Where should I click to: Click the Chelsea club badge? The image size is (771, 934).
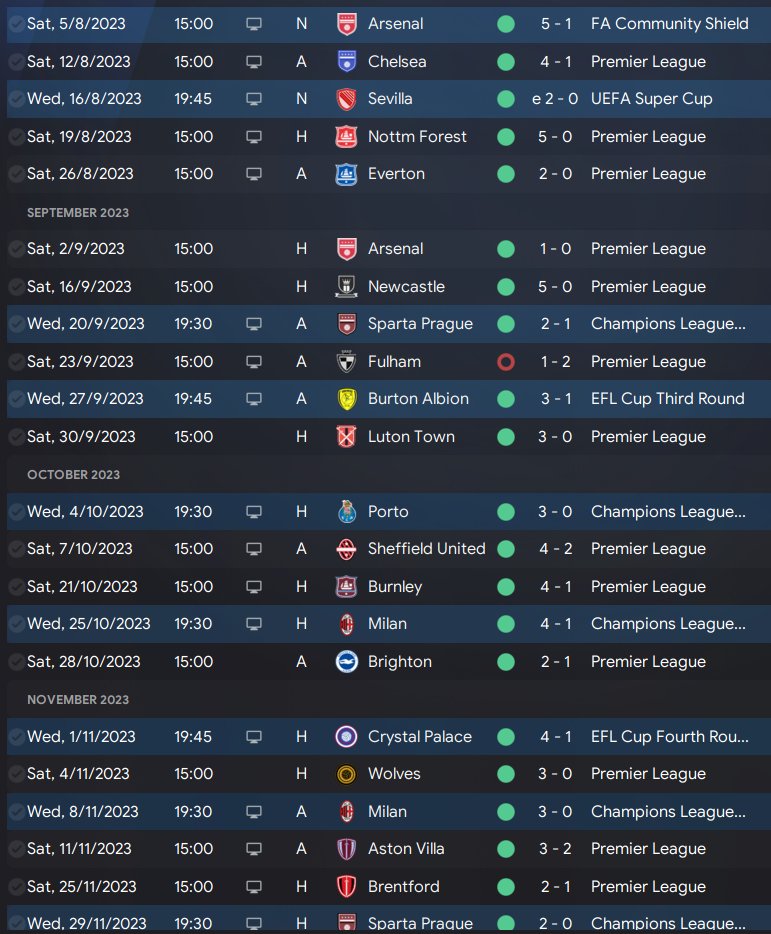tap(346, 62)
